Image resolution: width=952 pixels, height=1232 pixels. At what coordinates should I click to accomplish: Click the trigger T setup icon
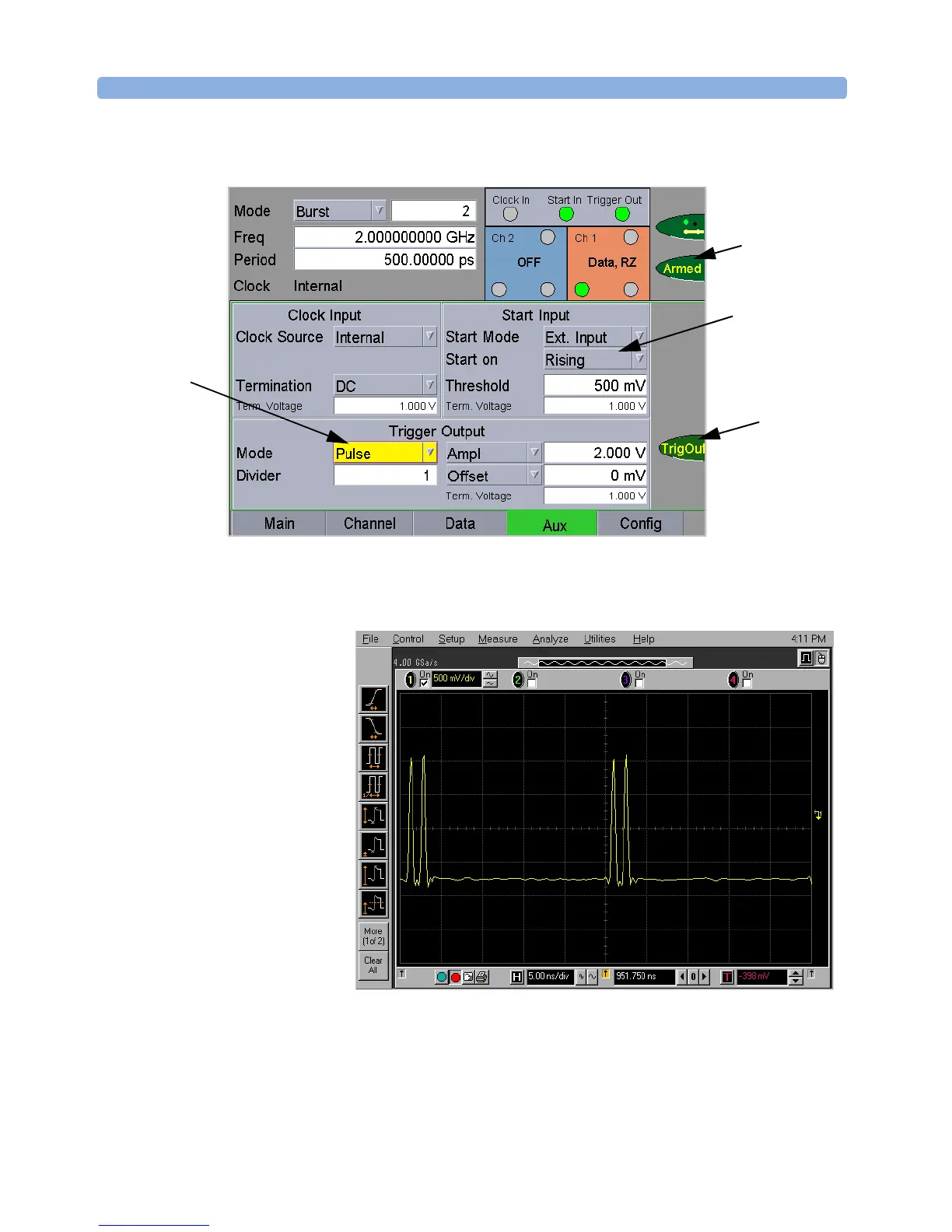pos(726,977)
